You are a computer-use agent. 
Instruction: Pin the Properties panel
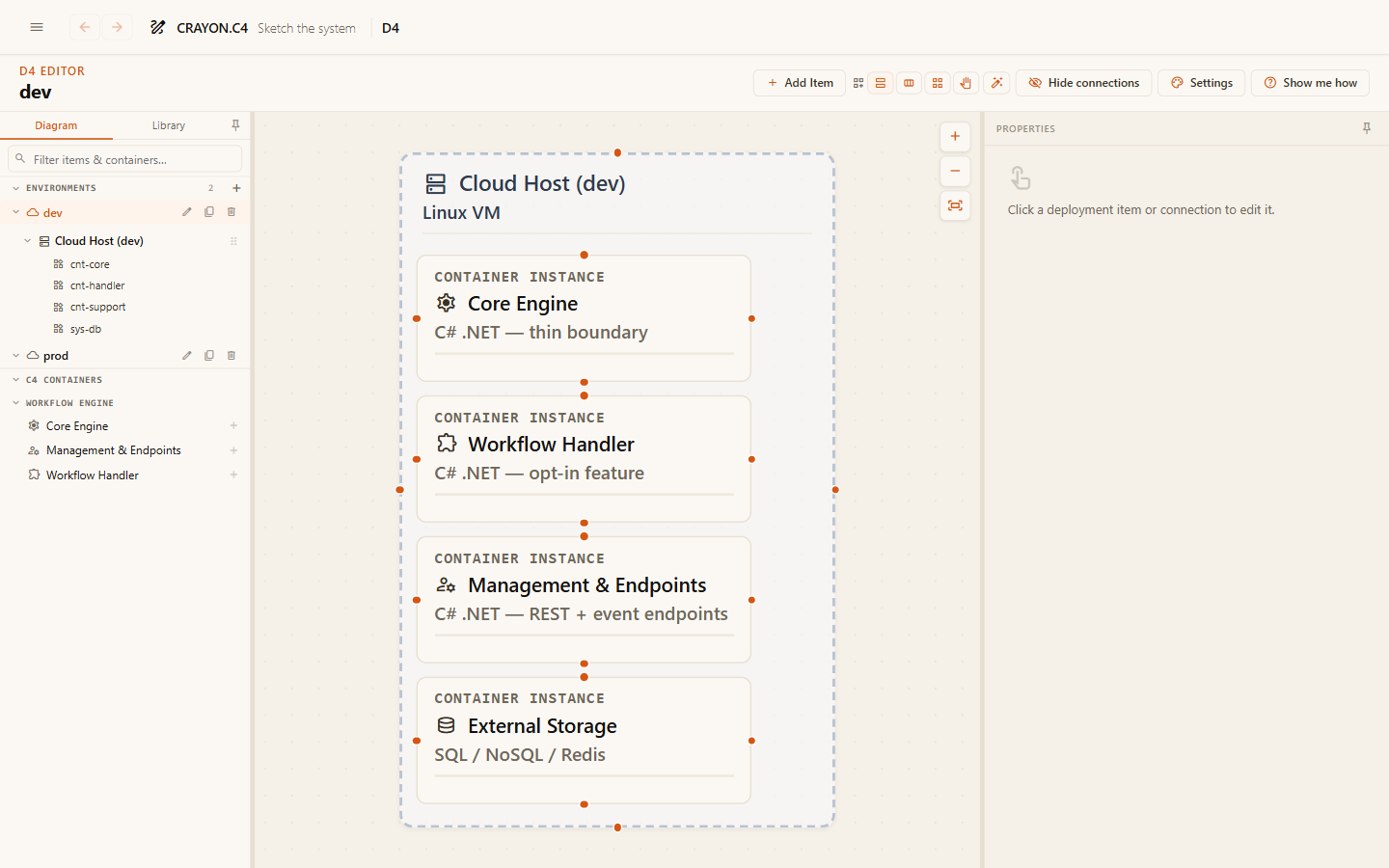click(x=1367, y=128)
